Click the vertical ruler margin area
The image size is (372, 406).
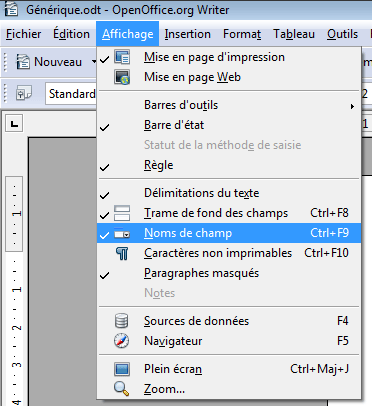point(14,213)
